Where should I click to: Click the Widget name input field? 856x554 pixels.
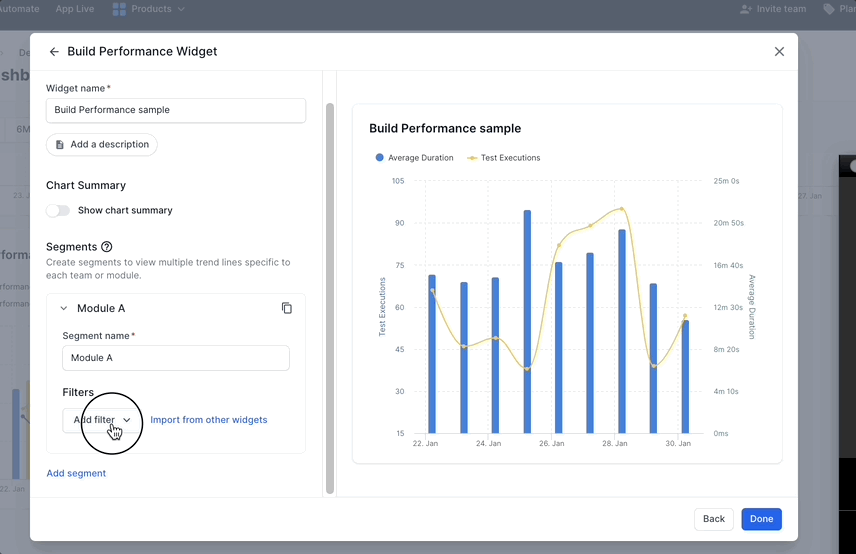click(176, 110)
